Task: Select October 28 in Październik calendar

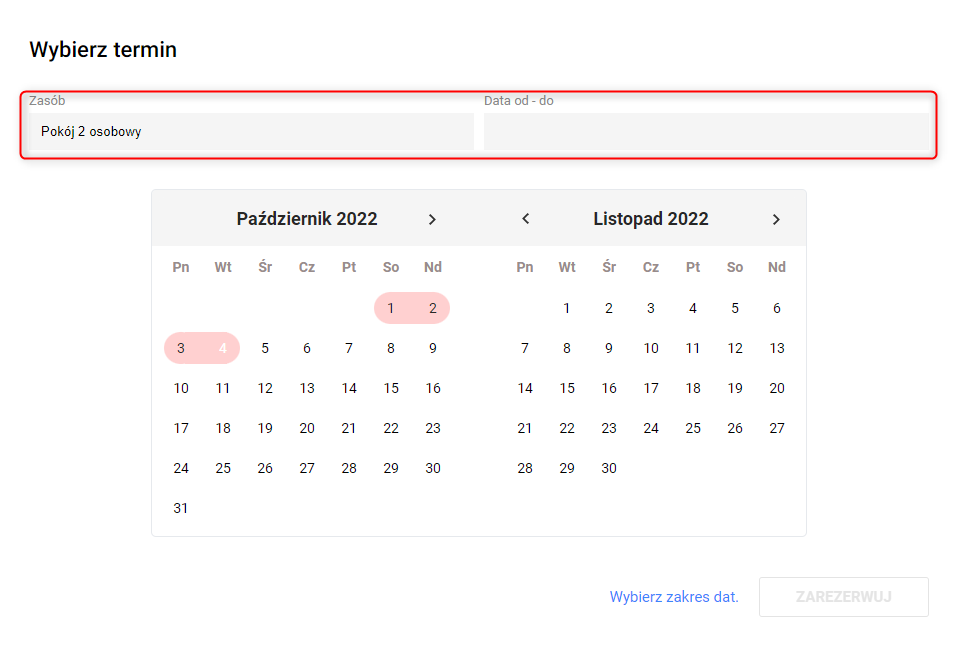Action: coord(349,468)
